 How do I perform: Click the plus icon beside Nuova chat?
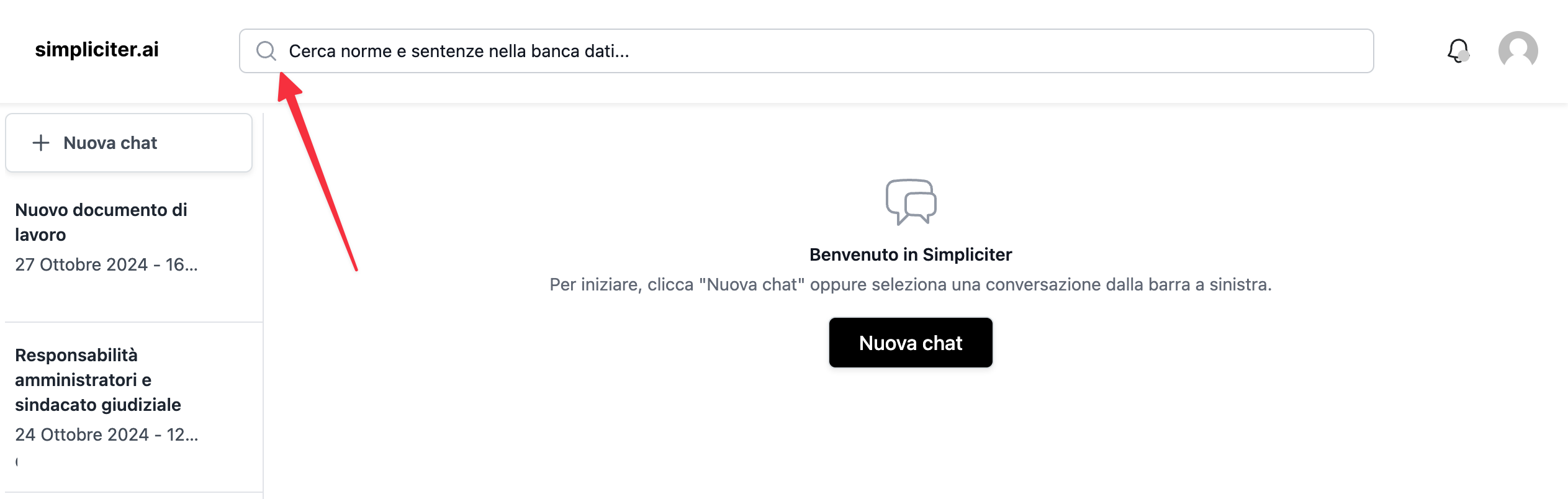41,143
